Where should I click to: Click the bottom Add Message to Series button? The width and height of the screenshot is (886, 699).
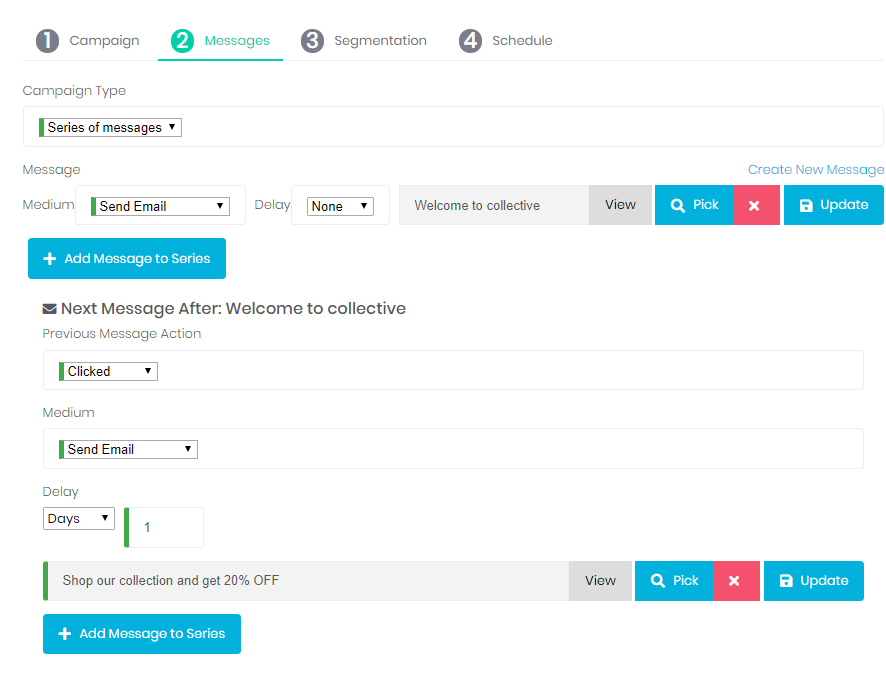click(x=142, y=634)
